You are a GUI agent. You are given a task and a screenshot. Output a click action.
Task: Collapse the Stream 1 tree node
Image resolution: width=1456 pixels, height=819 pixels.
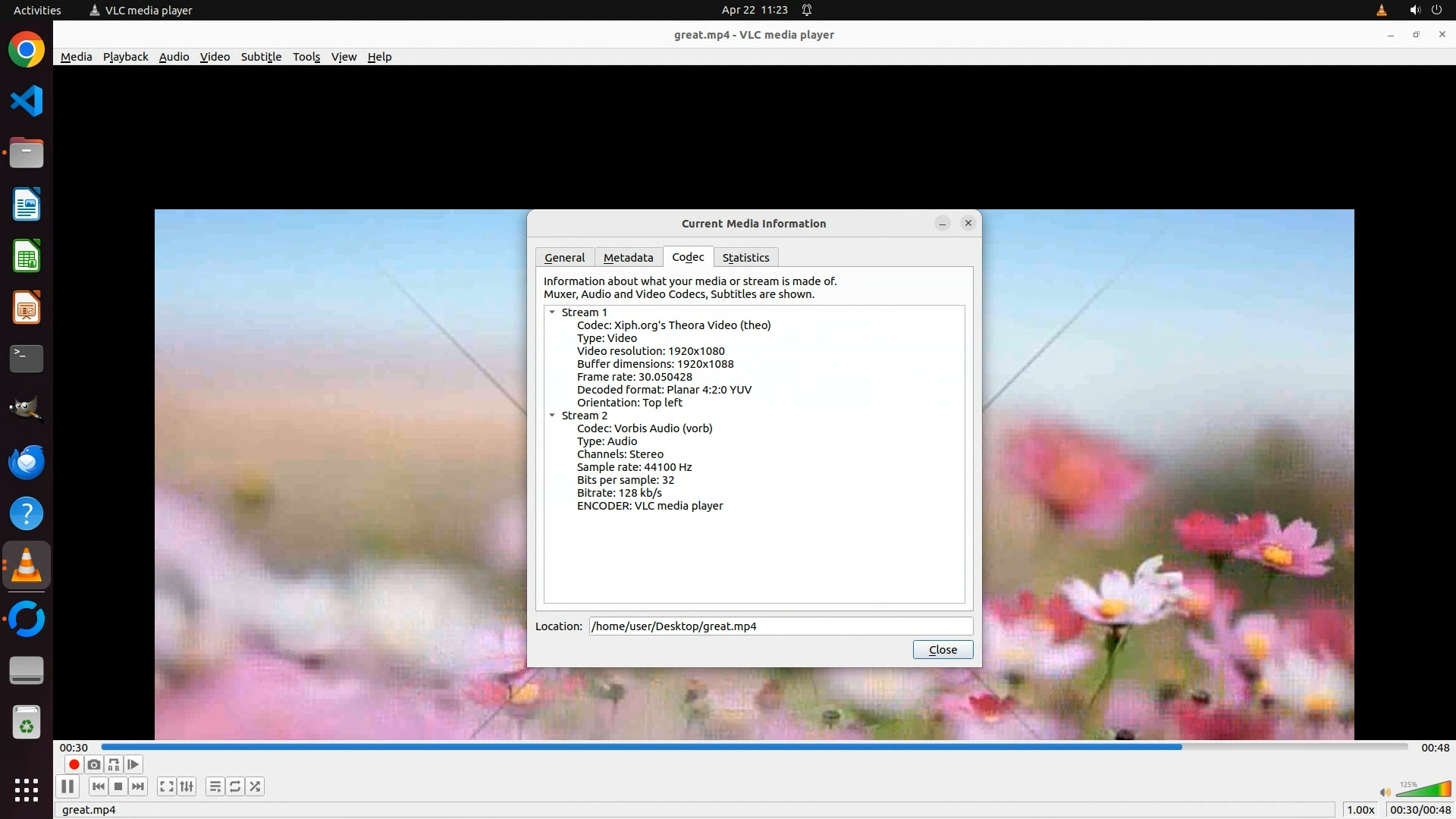(552, 312)
